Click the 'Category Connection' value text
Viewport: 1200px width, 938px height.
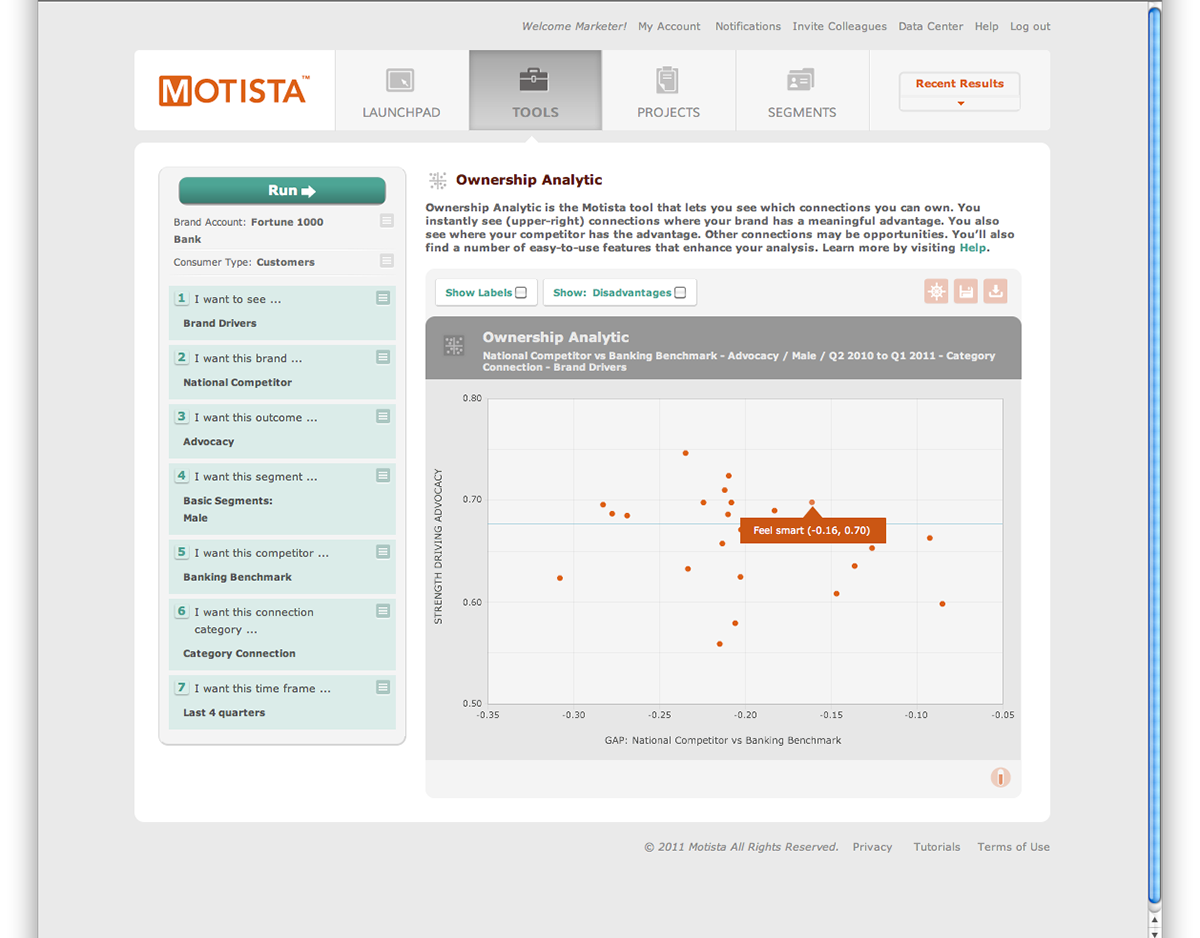[x=239, y=653]
